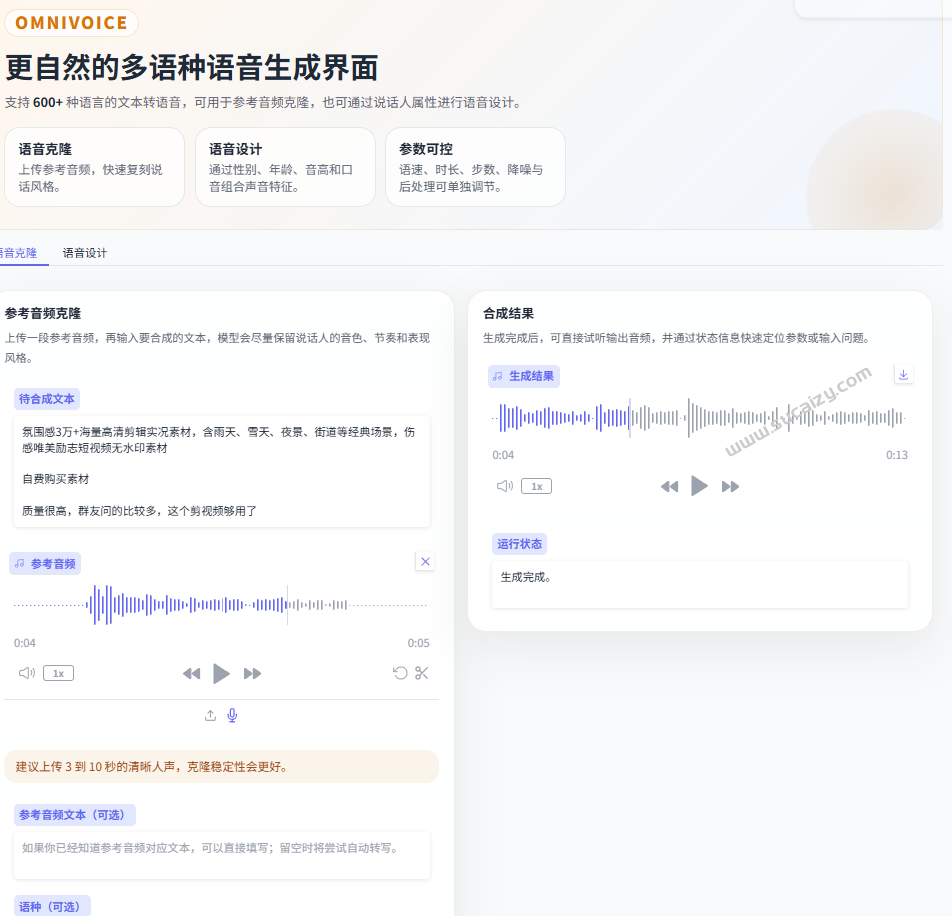Click the 语音克隆 feature card
Viewport: 952px width, 916px height.
coord(94,167)
